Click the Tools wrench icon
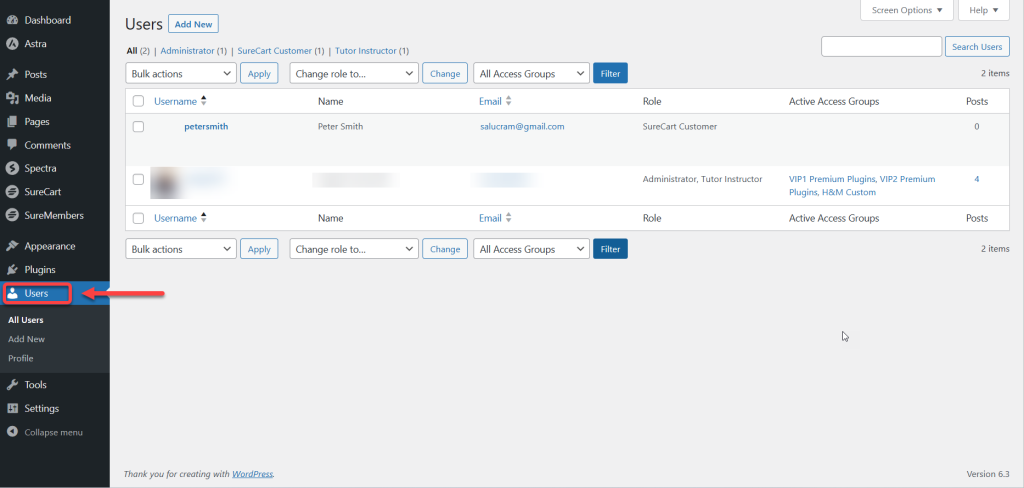 pyautogui.click(x=12, y=385)
